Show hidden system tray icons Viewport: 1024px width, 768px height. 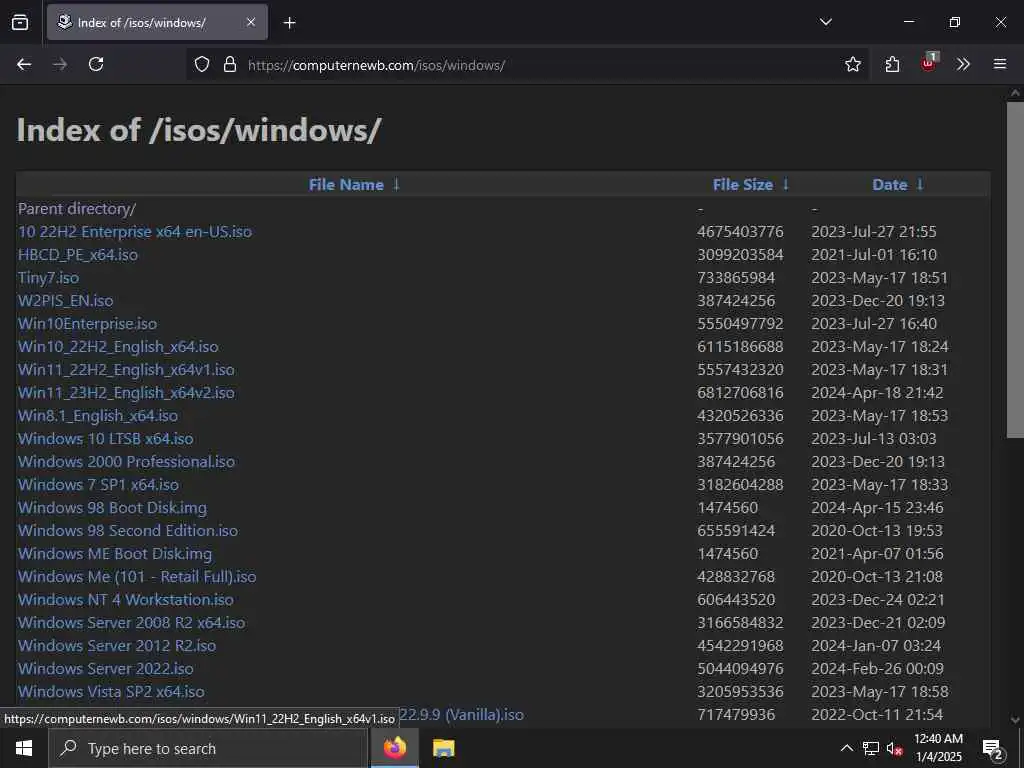(846, 748)
